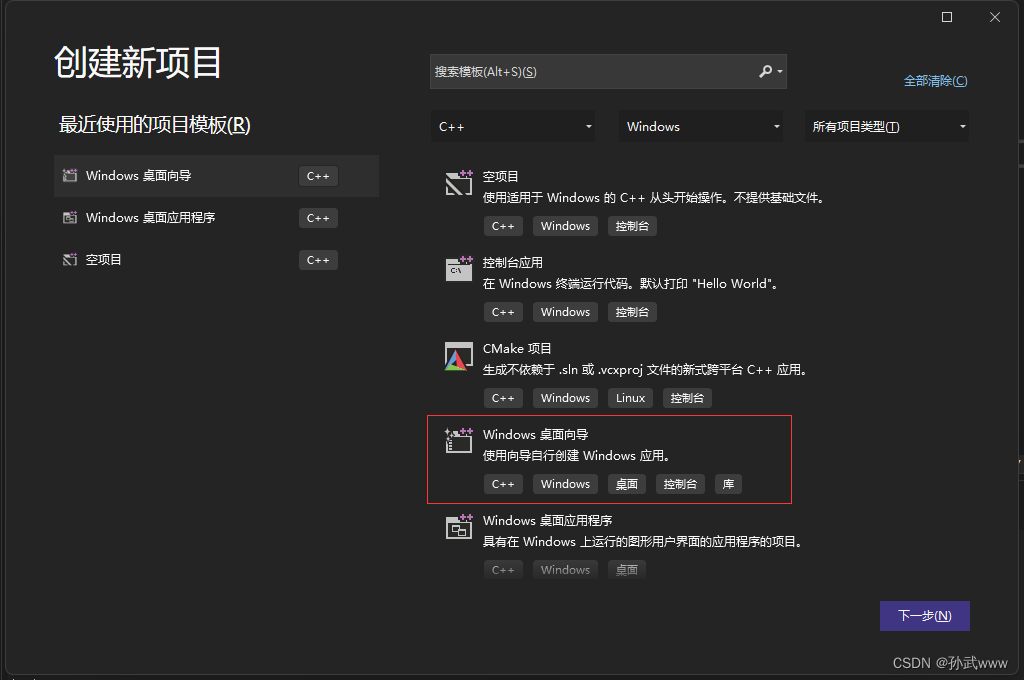Click the Windows 桌面向导 template icon in results
1024x680 pixels.
click(x=458, y=441)
